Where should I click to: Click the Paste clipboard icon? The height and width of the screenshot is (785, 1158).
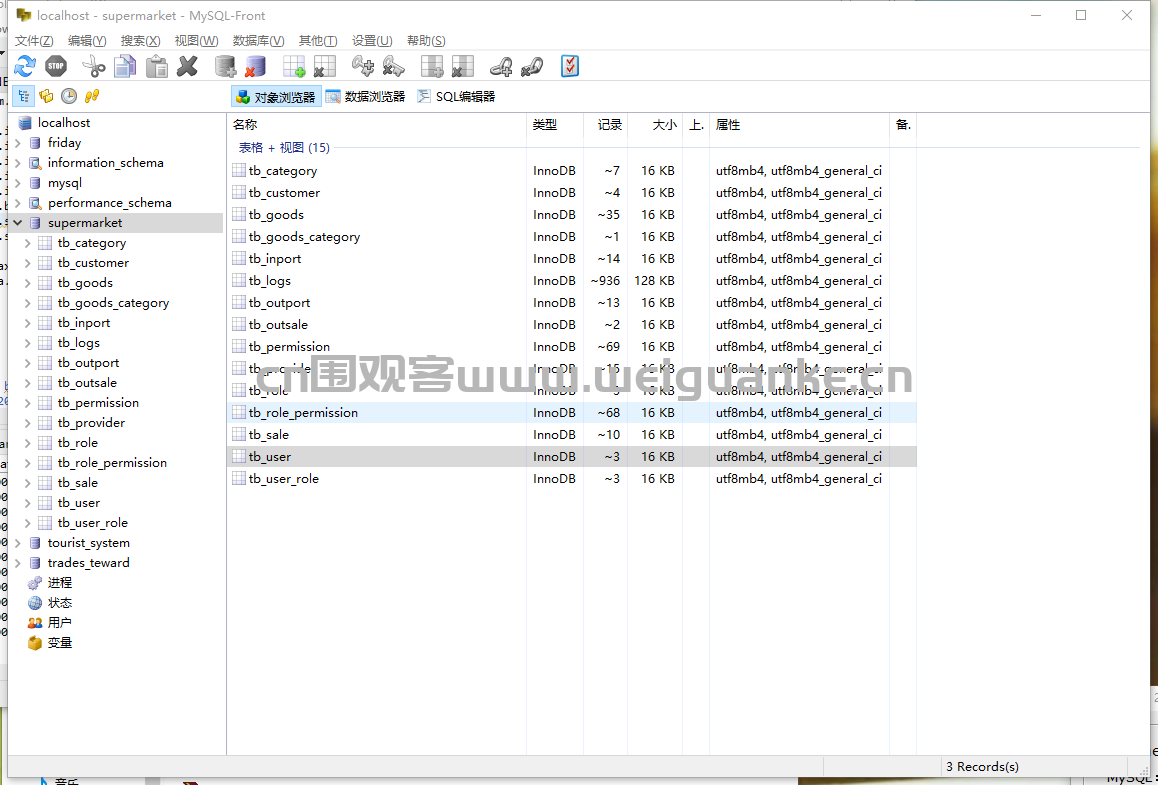pyautogui.click(x=157, y=66)
